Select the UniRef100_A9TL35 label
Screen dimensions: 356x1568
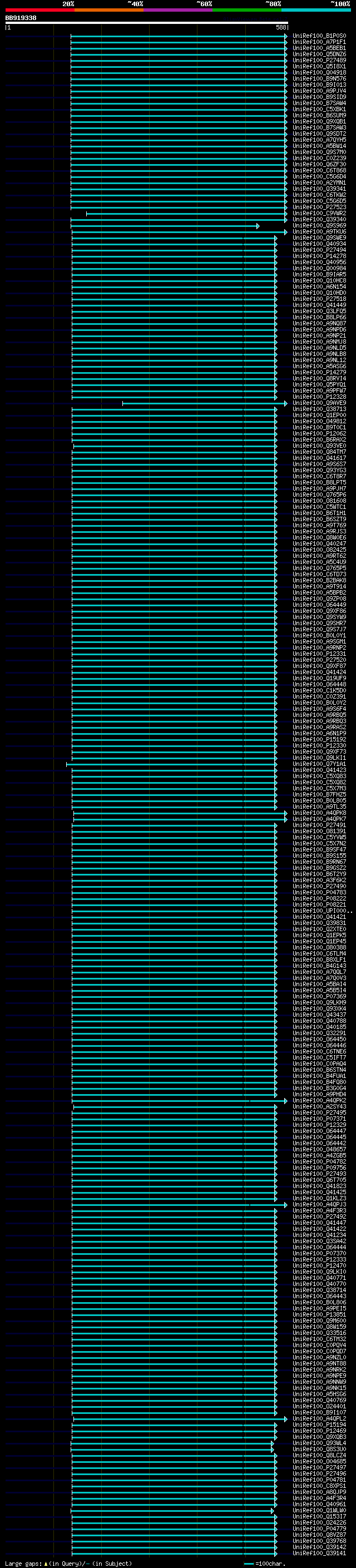(319, 807)
